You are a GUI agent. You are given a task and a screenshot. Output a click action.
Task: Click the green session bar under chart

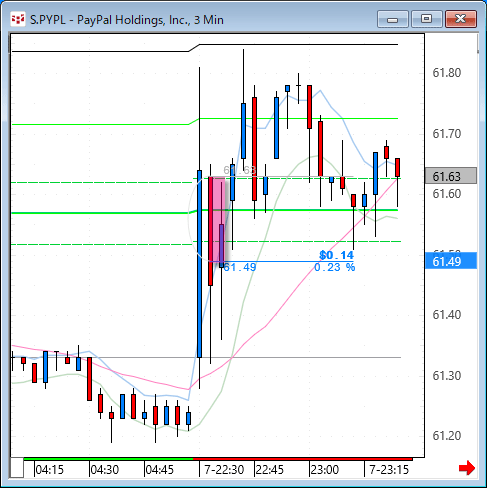click(108, 459)
